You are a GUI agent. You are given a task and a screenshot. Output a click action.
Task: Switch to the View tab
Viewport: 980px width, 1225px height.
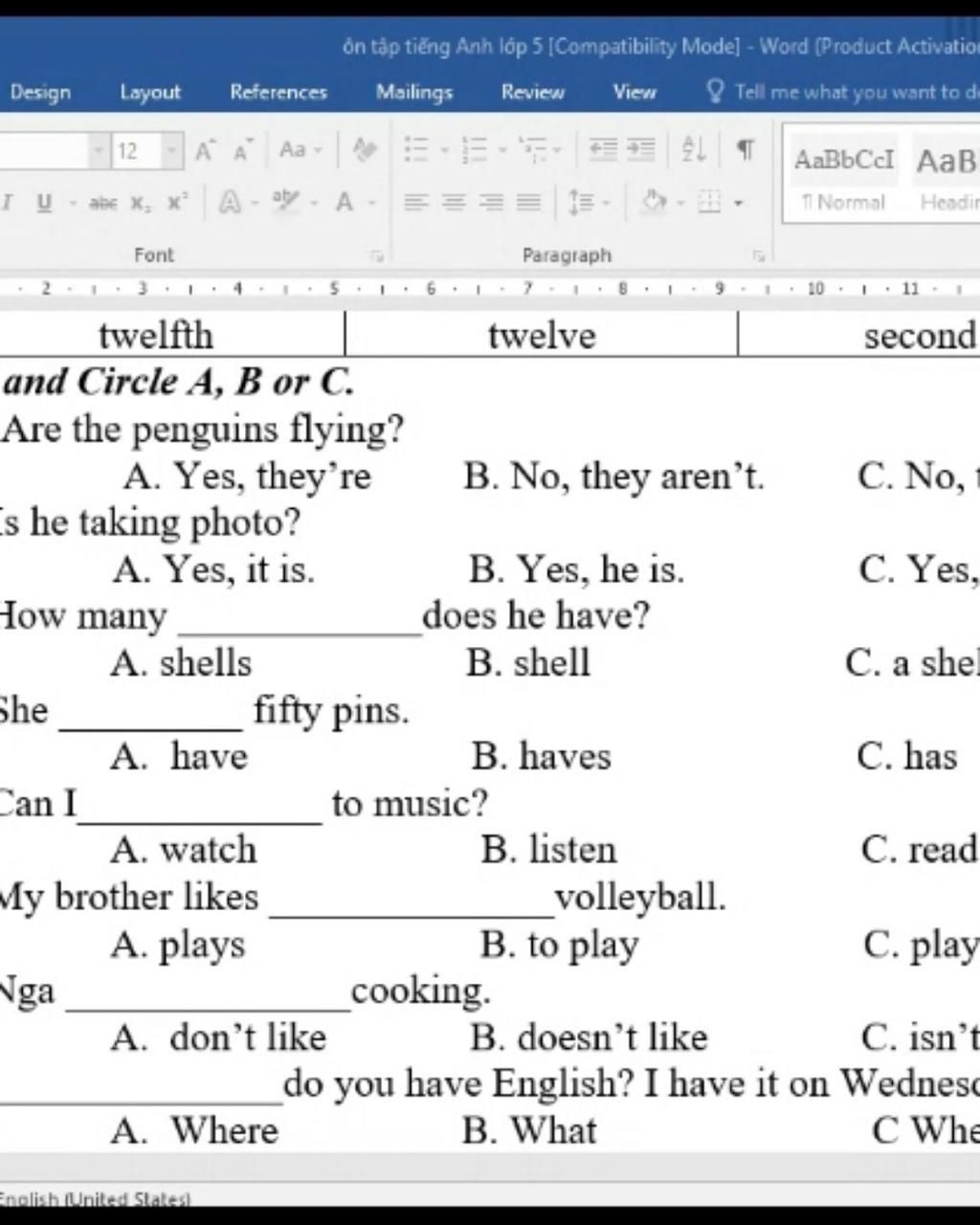[635, 92]
